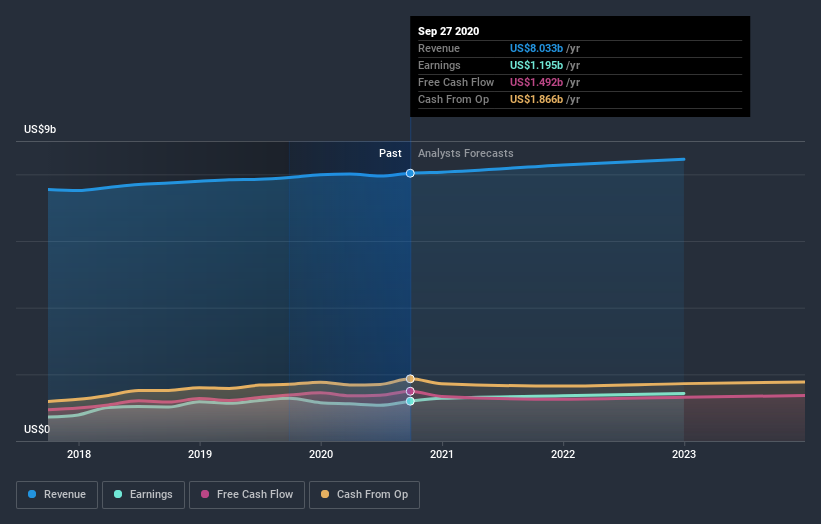Click the Analysts Forecasts label
Screen dimensions: 821x524
[465, 153]
